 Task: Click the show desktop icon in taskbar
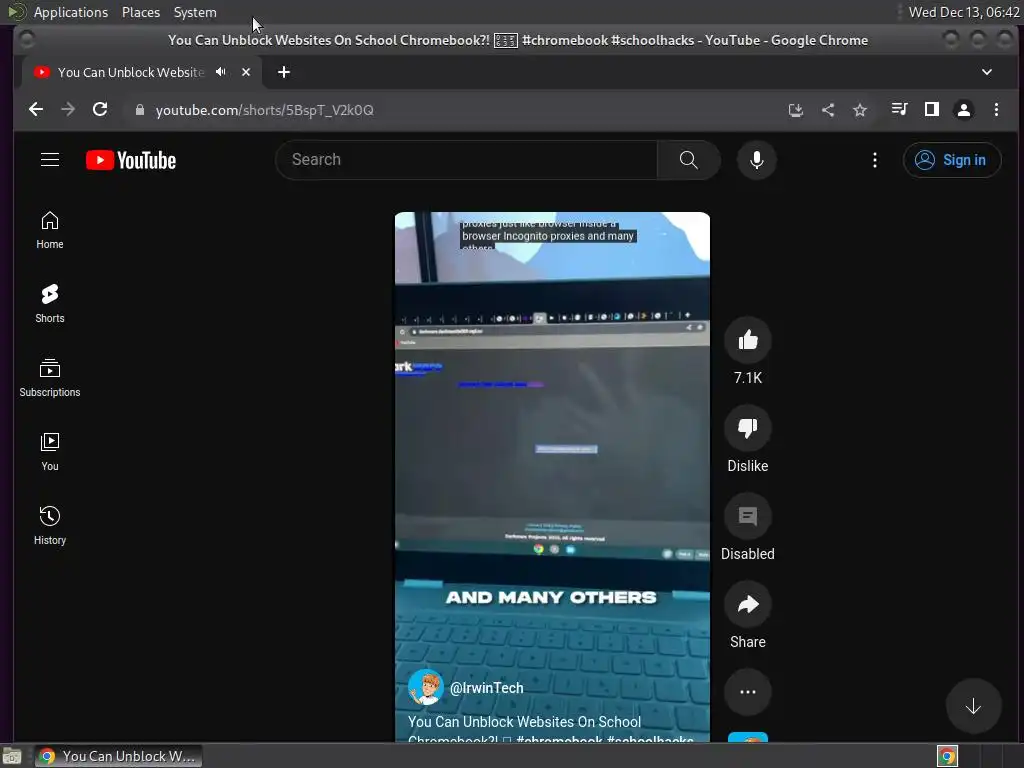[x=11, y=756]
